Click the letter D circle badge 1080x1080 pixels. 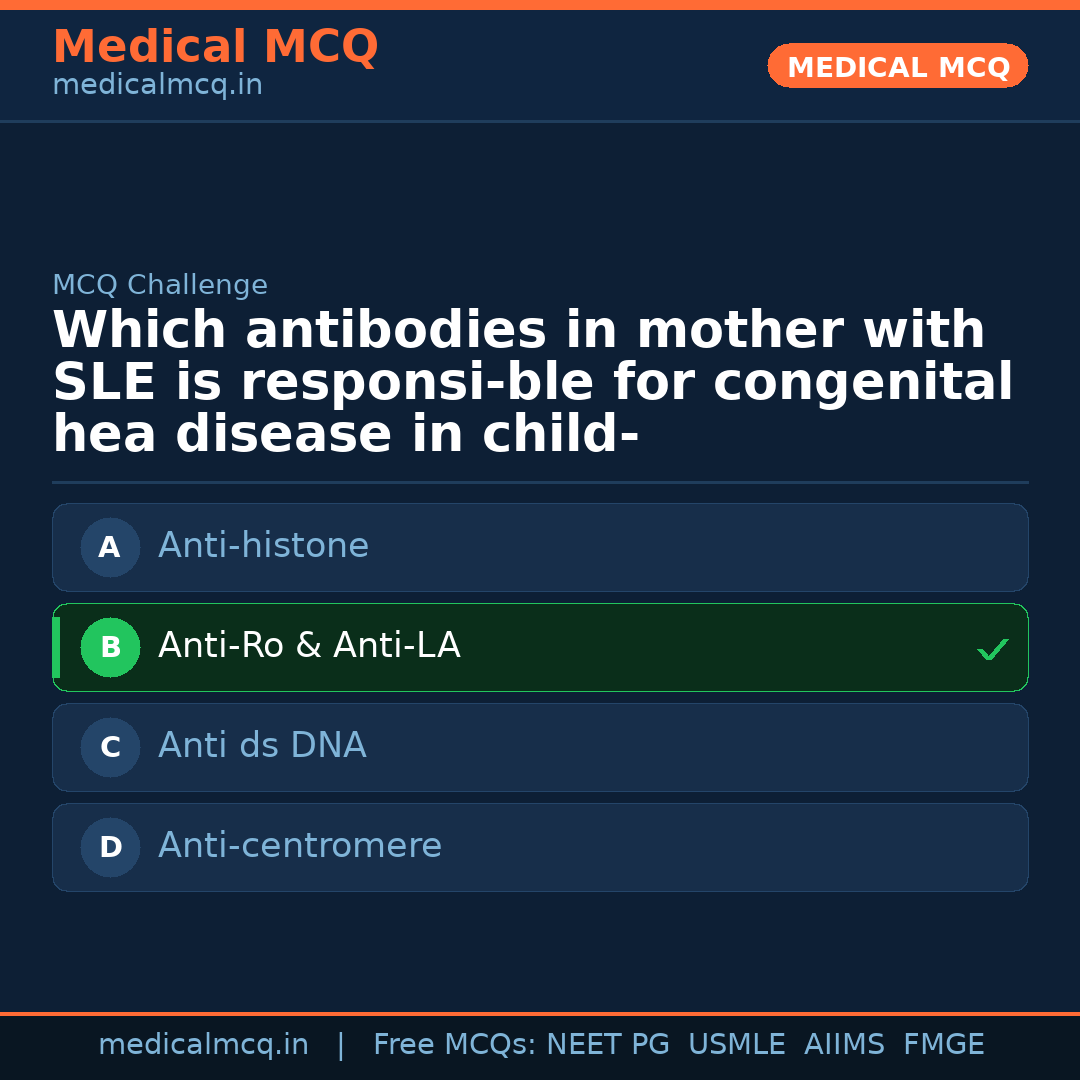[x=110, y=847]
